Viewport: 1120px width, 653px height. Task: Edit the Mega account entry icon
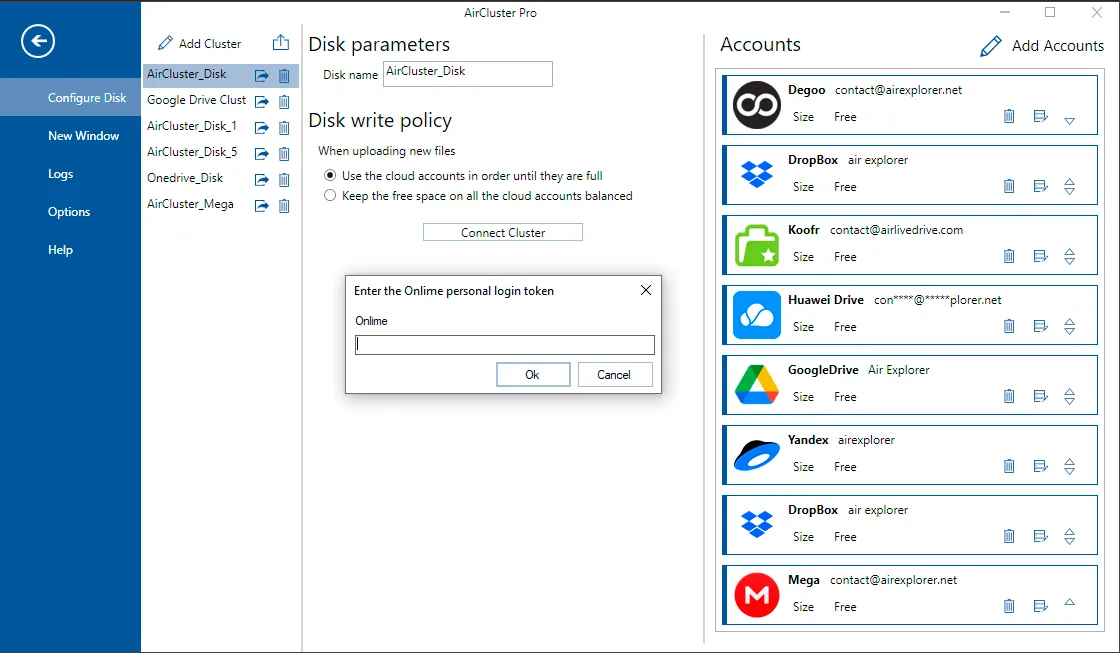1041,606
